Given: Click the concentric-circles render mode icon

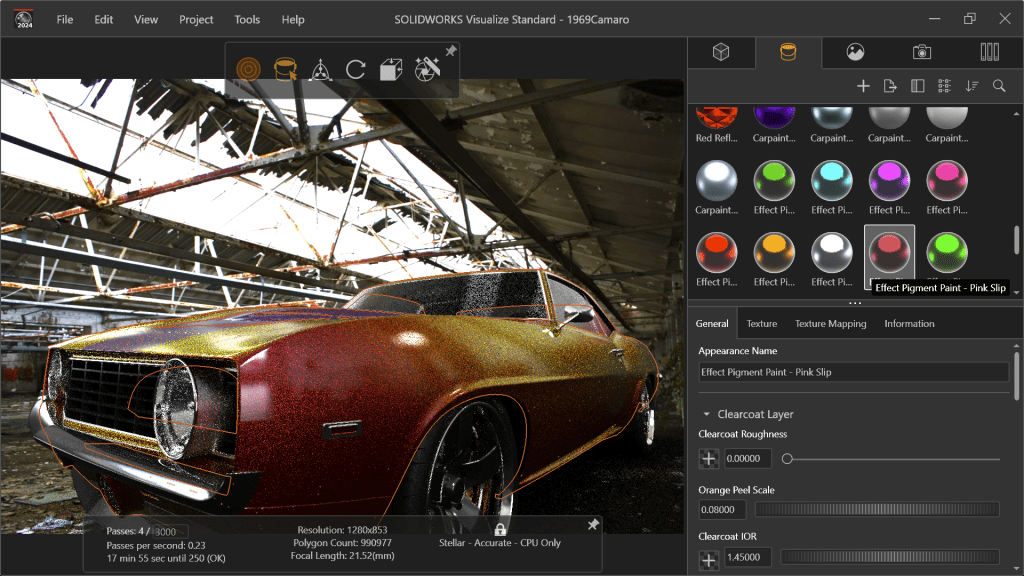Looking at the screenshot, I should pyautogui.click(x=248, y=69).
